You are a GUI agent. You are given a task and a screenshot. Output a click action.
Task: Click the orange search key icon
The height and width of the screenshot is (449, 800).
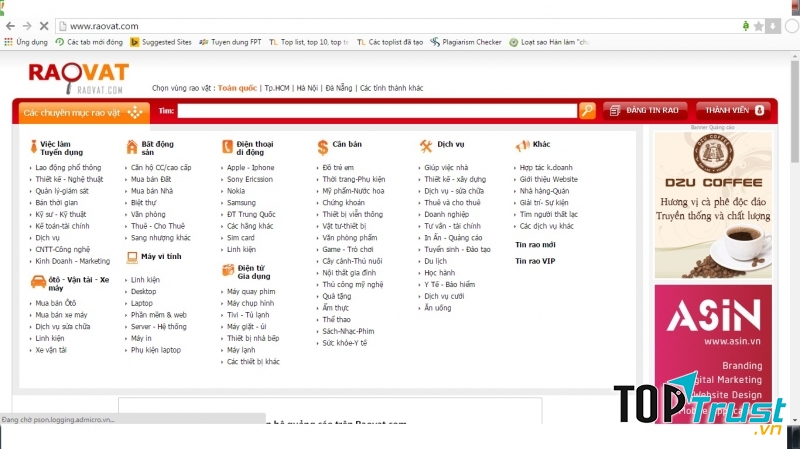587,110
